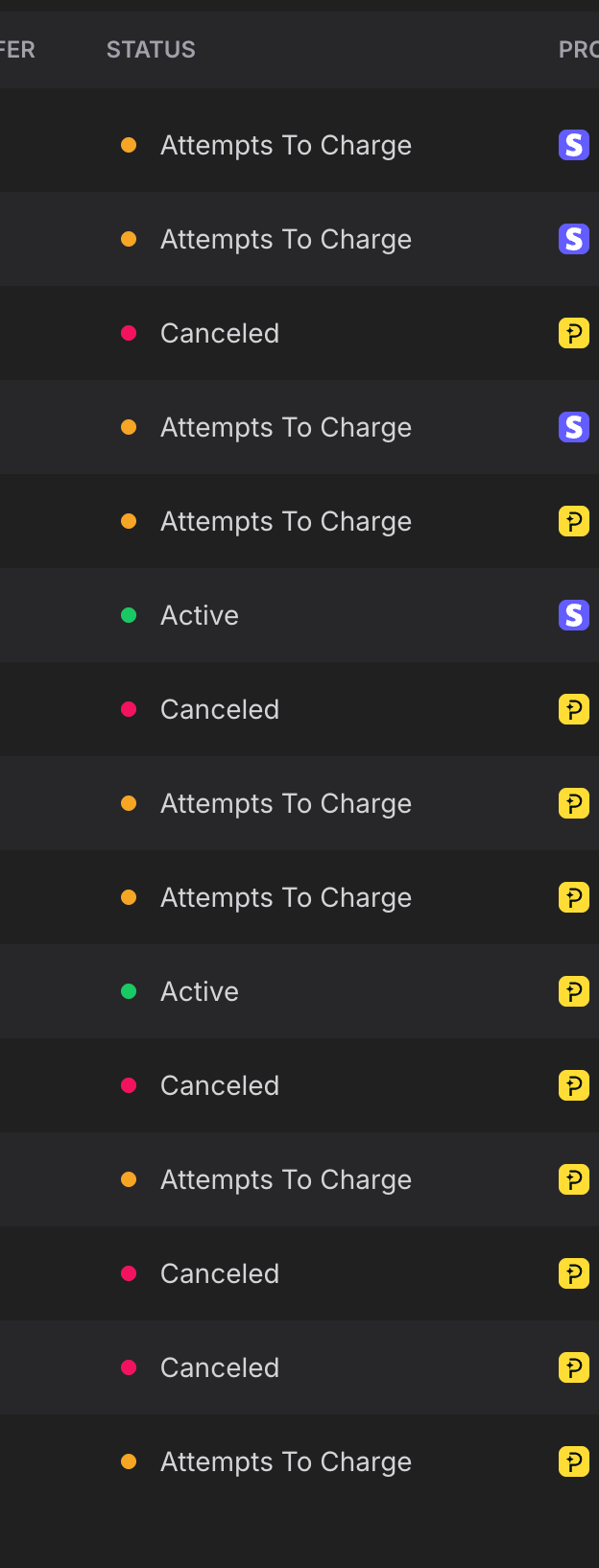Click the truncated PRO column header

579,50
